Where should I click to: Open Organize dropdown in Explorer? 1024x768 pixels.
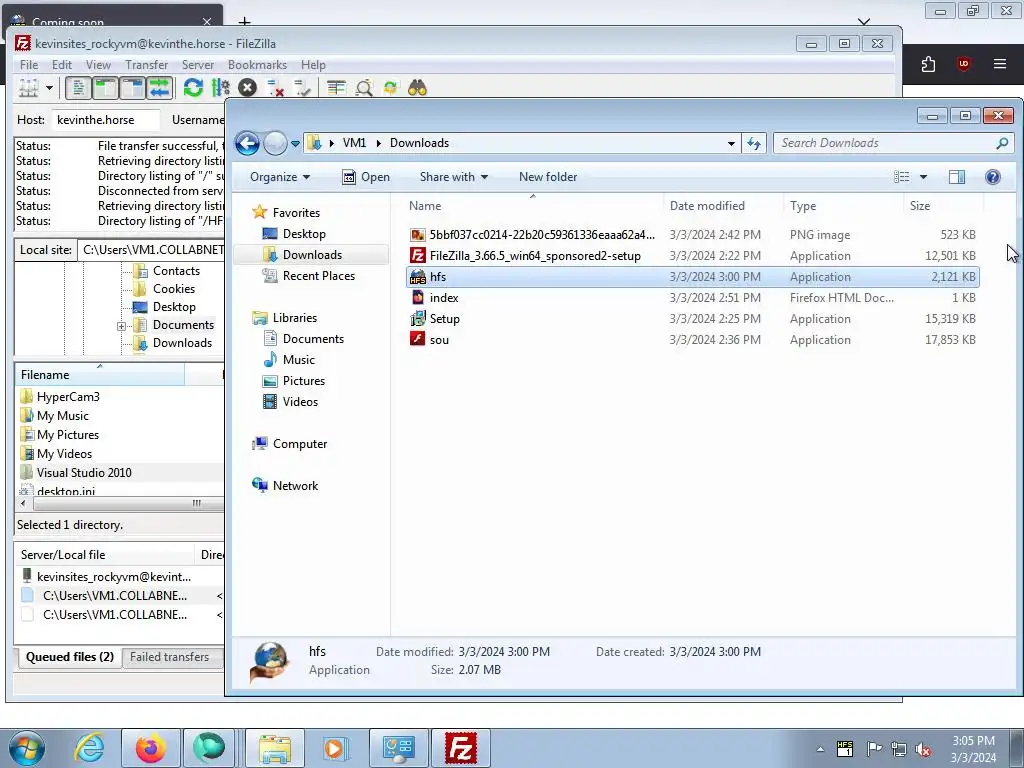click(280, 177)
